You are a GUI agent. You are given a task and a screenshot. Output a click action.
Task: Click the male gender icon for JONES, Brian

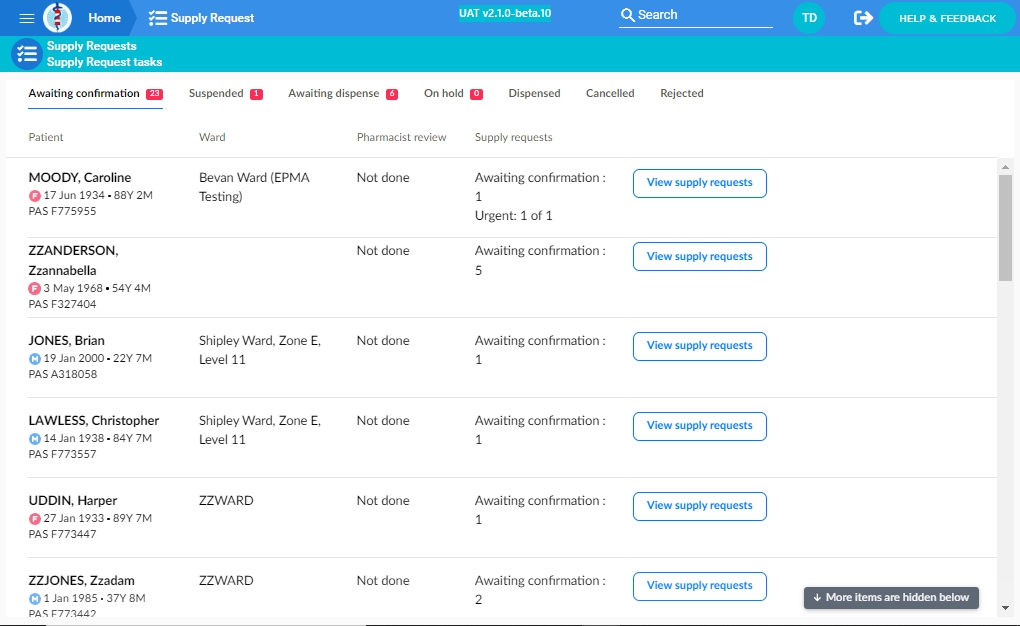point(35,359)
